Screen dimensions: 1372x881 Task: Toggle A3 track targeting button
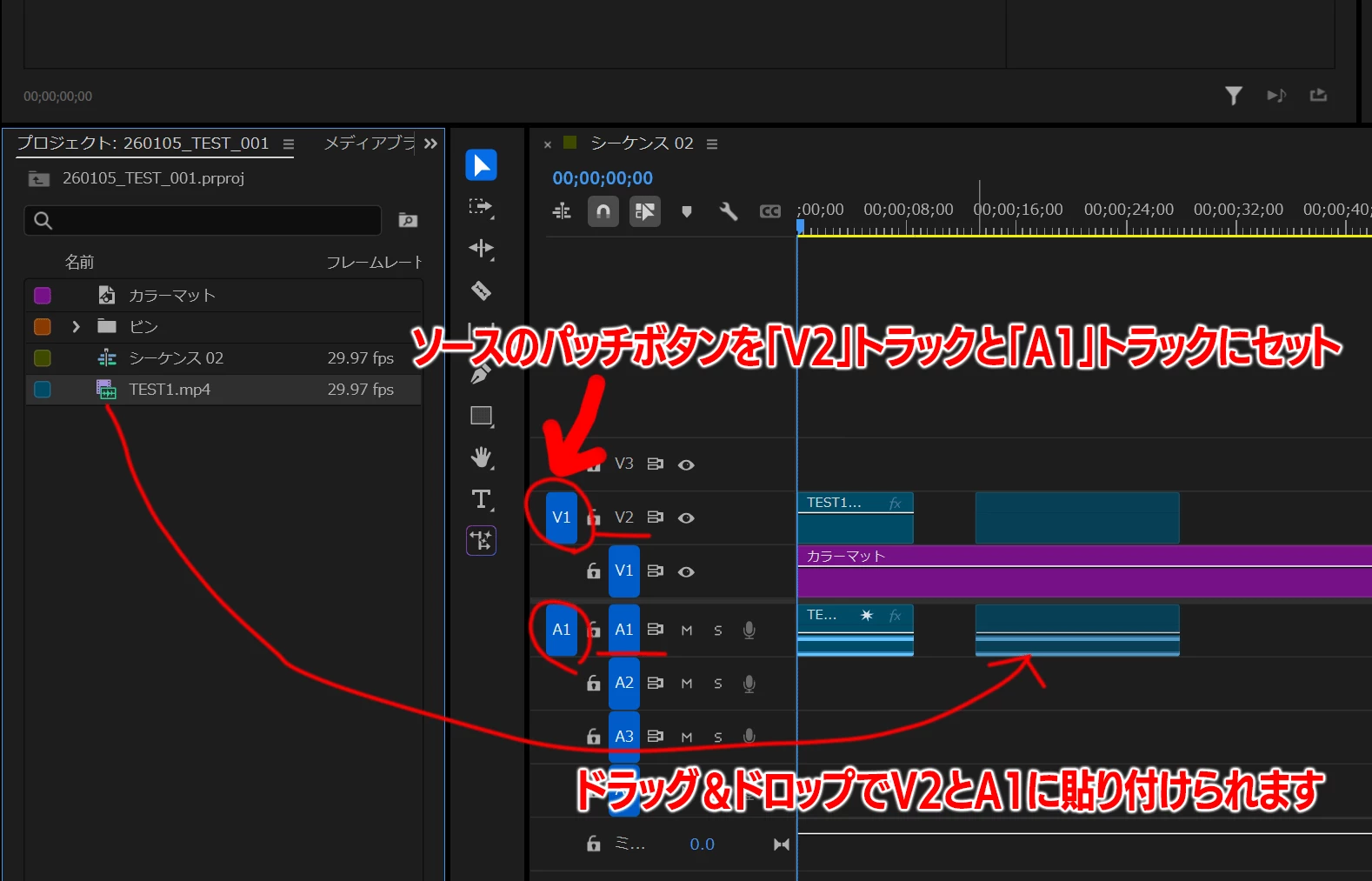pos(624,737)
